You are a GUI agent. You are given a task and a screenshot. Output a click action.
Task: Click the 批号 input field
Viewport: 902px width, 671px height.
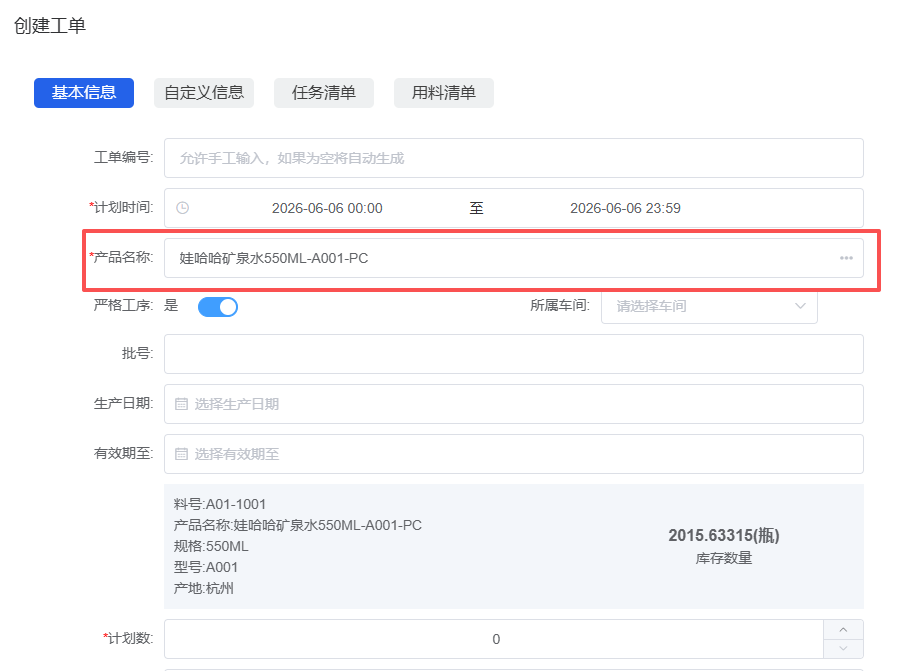pos(514,354)
